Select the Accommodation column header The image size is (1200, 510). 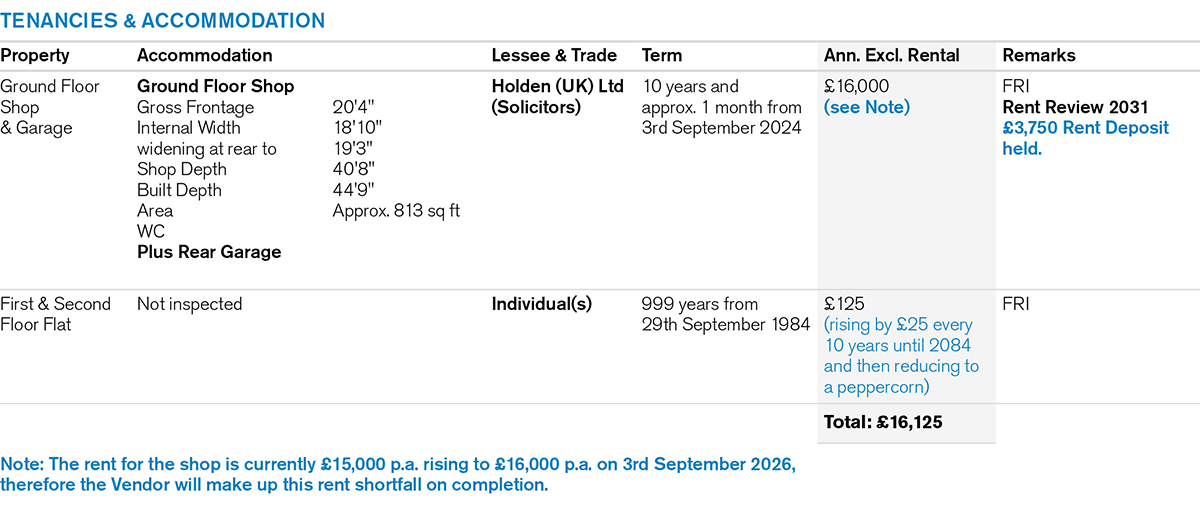204,56
